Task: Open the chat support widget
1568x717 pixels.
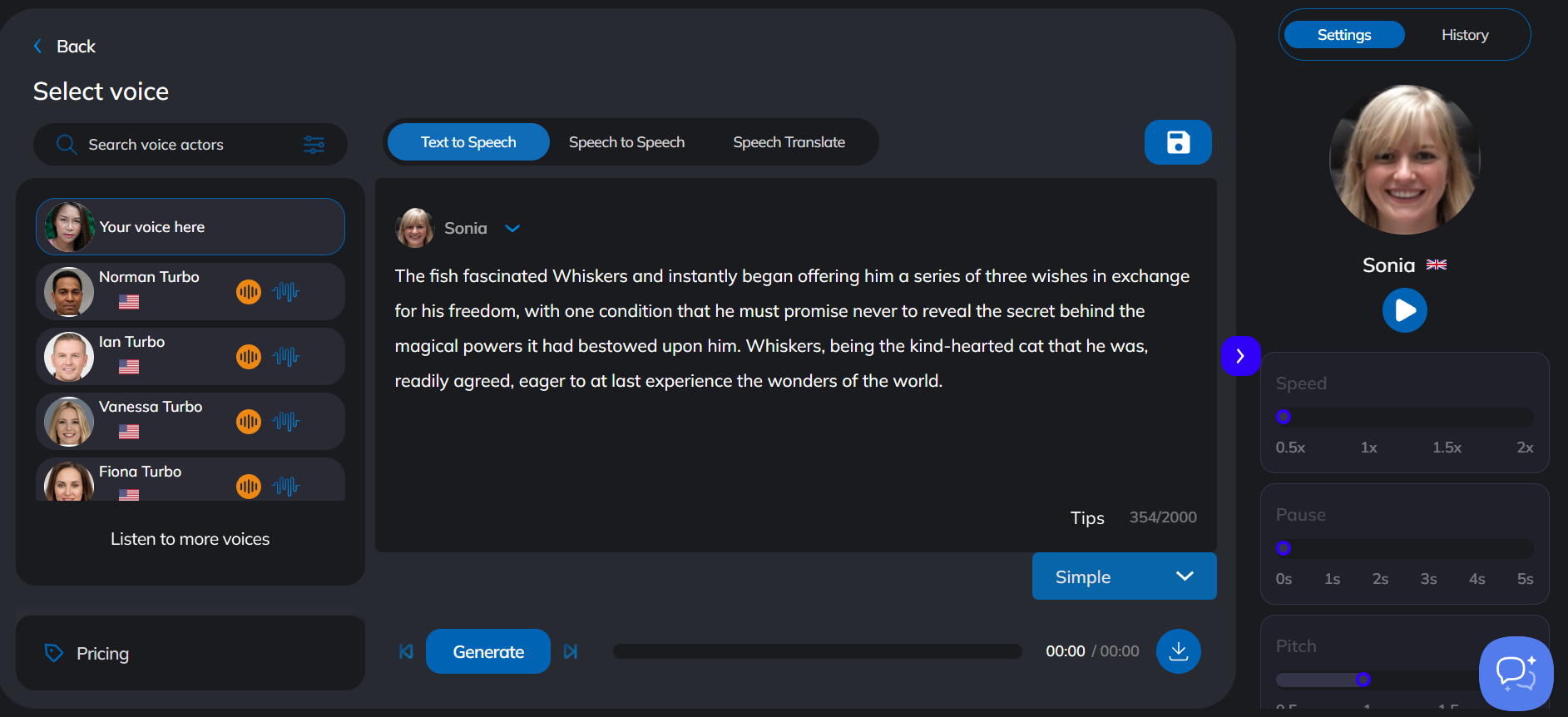Action: click(x=1516, y=673)
